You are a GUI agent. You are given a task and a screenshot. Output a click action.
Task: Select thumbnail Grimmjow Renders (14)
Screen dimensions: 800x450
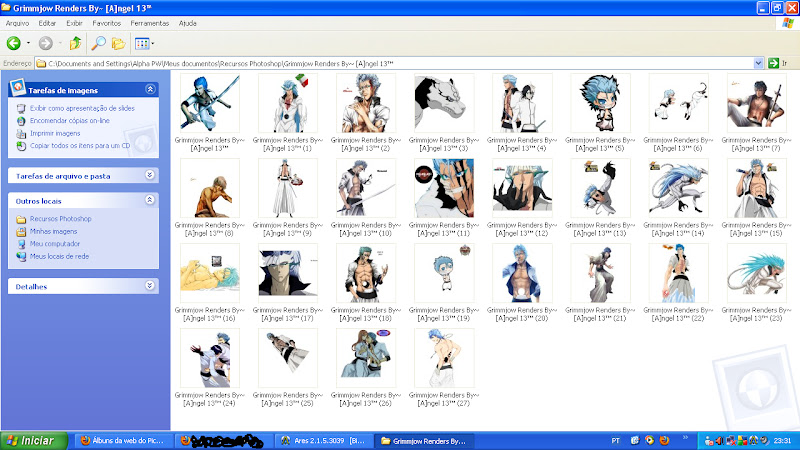tap(678, 188)
